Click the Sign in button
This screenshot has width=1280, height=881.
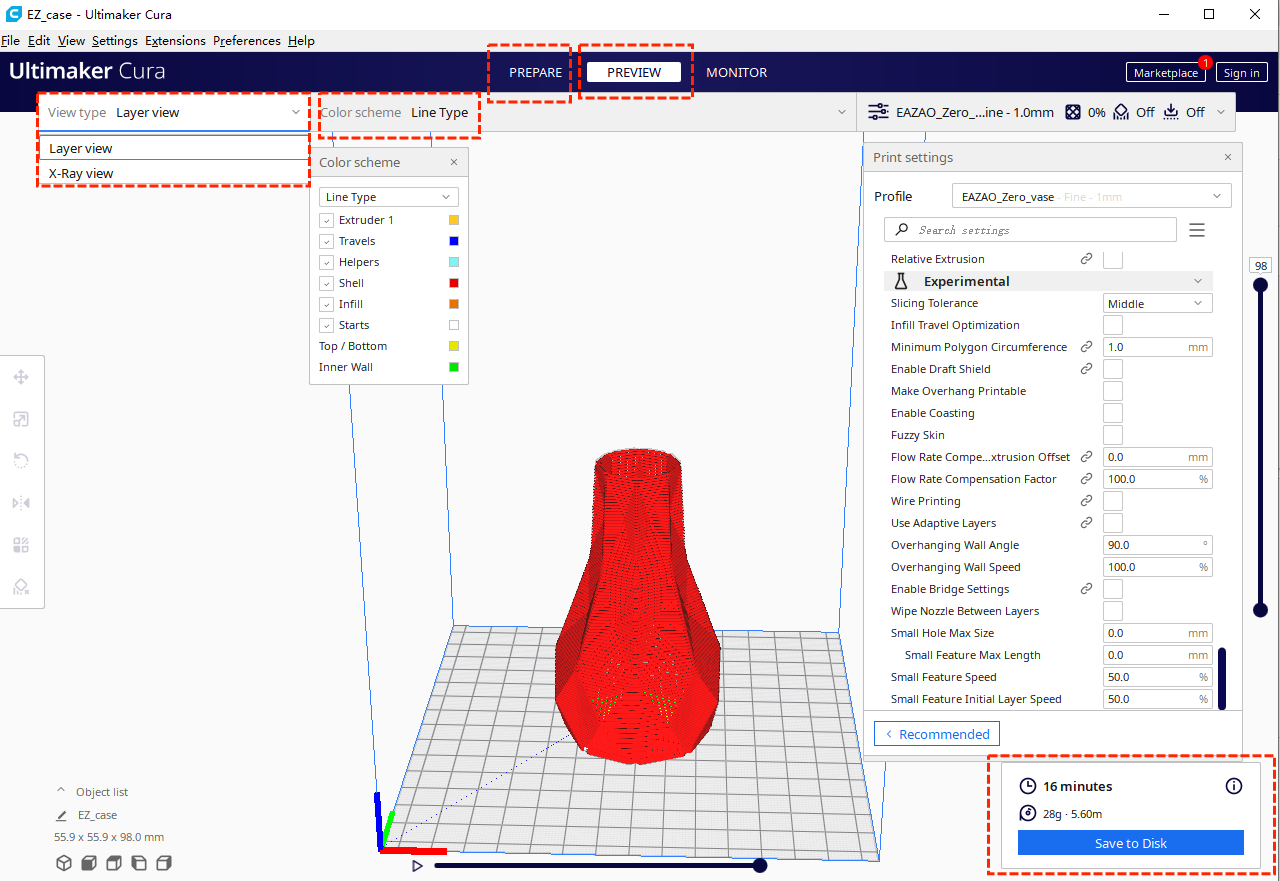tap(1242, 73)
